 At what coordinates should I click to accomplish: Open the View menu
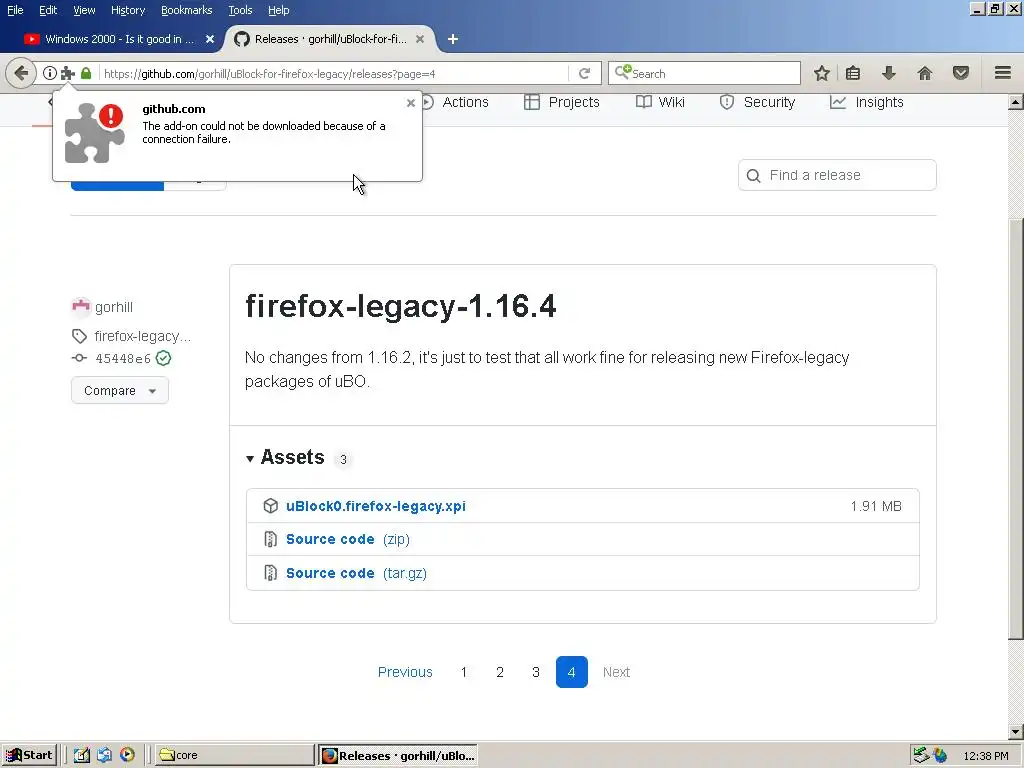[x=84, y=10]
